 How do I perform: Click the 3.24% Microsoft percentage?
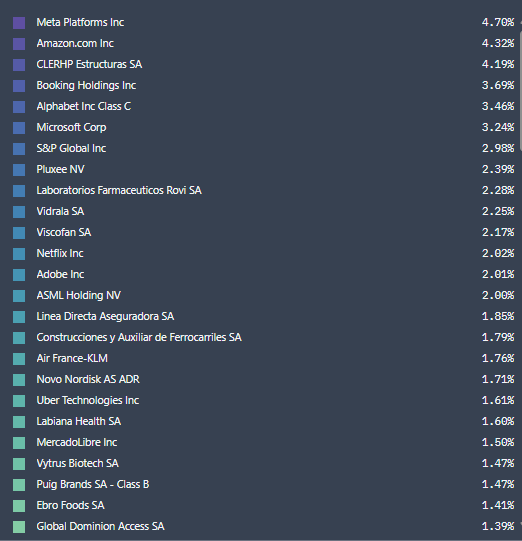point(498,128)
